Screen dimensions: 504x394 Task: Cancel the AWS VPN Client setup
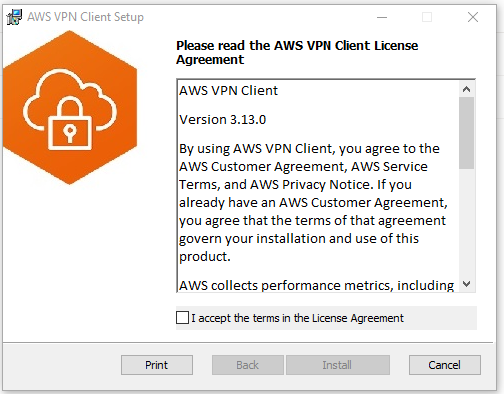click(x=445, y=365)
